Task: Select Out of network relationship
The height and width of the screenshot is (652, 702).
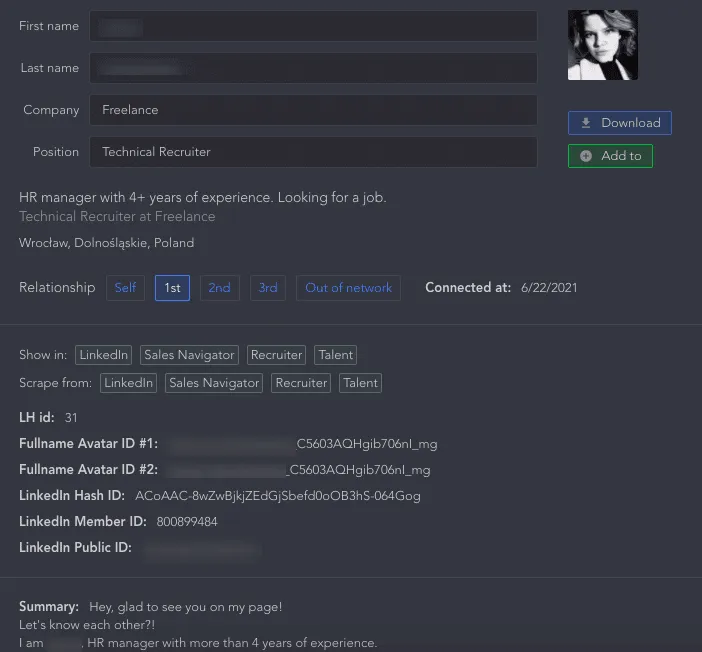Action: (348, 287)
